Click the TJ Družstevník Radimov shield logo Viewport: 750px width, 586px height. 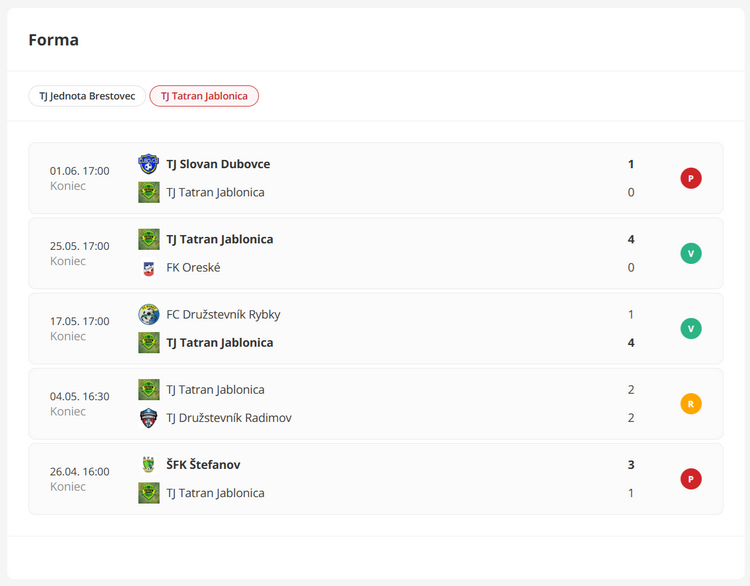[x=149, y=418]
